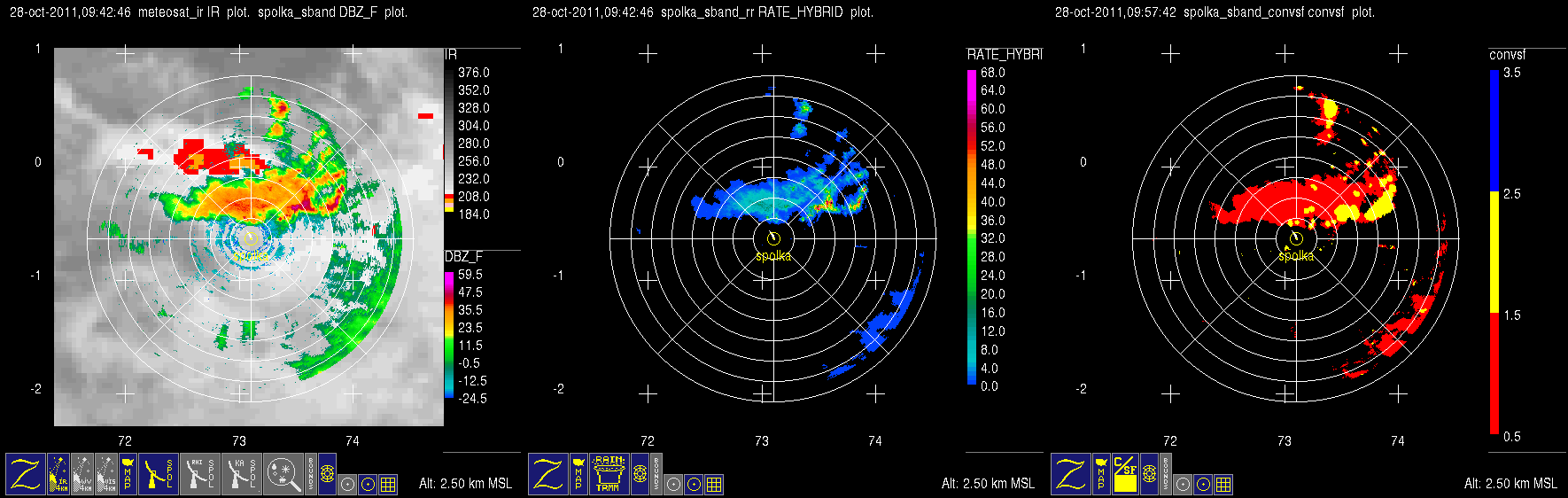Click latitude label -2 beside the right plot

1081,389
